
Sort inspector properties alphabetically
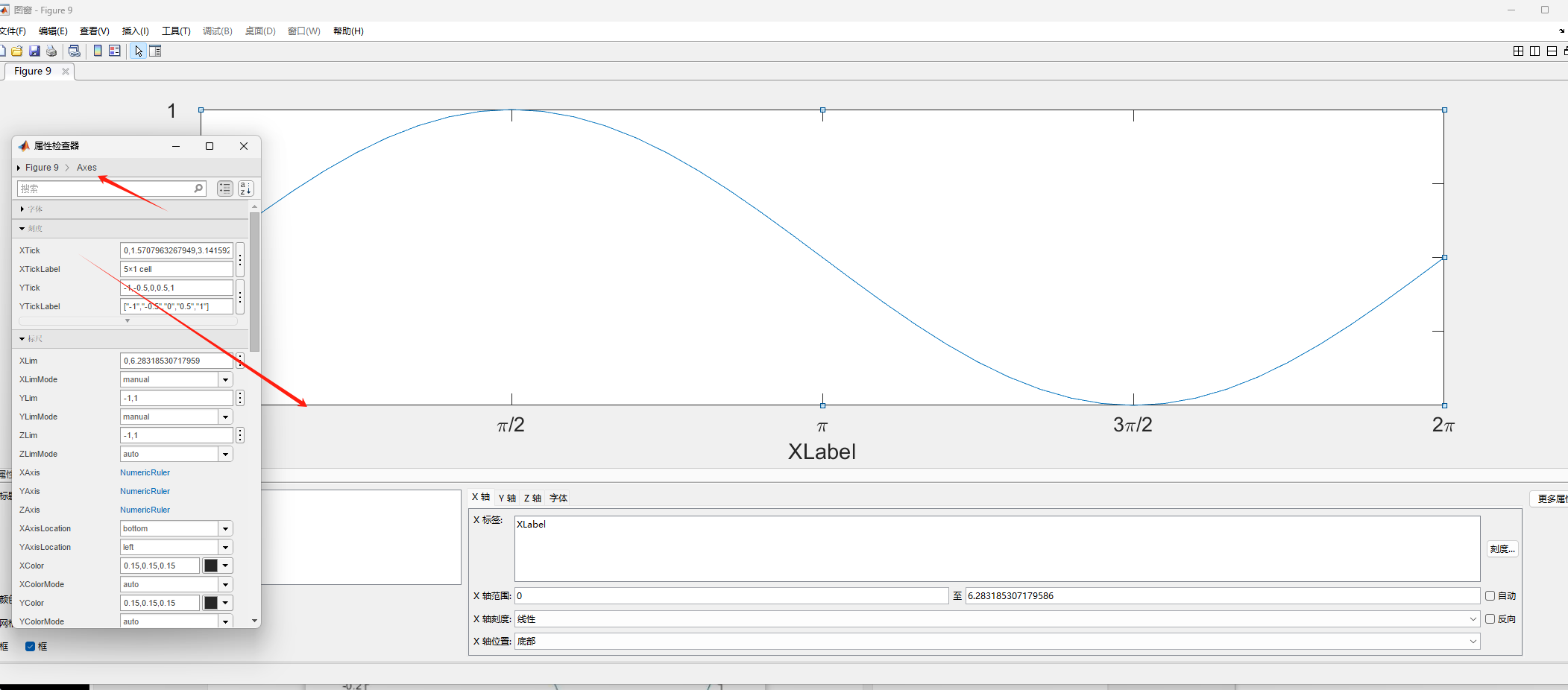point(245,189)
